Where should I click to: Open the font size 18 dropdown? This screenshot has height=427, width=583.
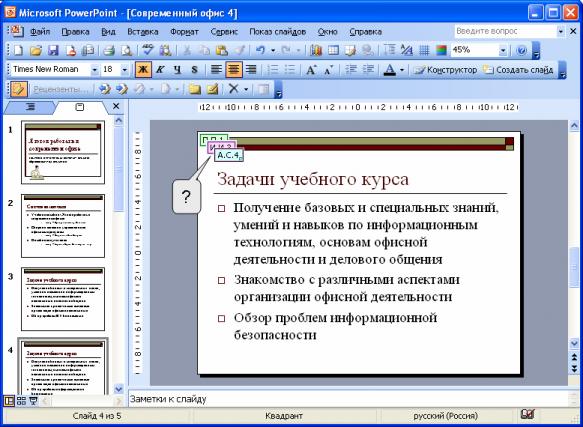[125, 70]
